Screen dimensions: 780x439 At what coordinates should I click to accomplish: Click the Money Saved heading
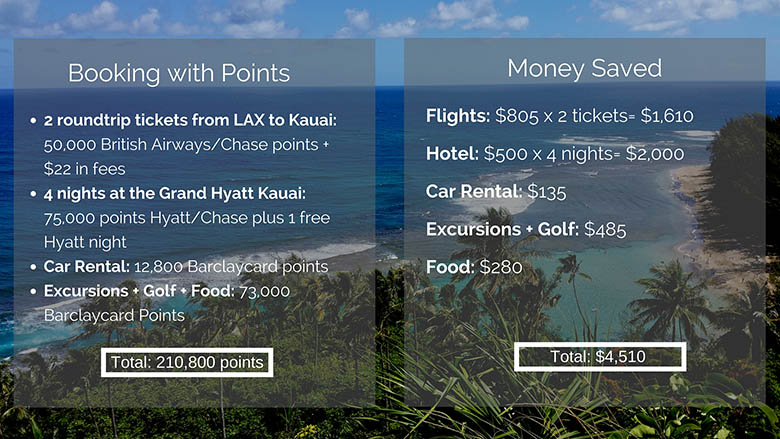coord(585,69)
